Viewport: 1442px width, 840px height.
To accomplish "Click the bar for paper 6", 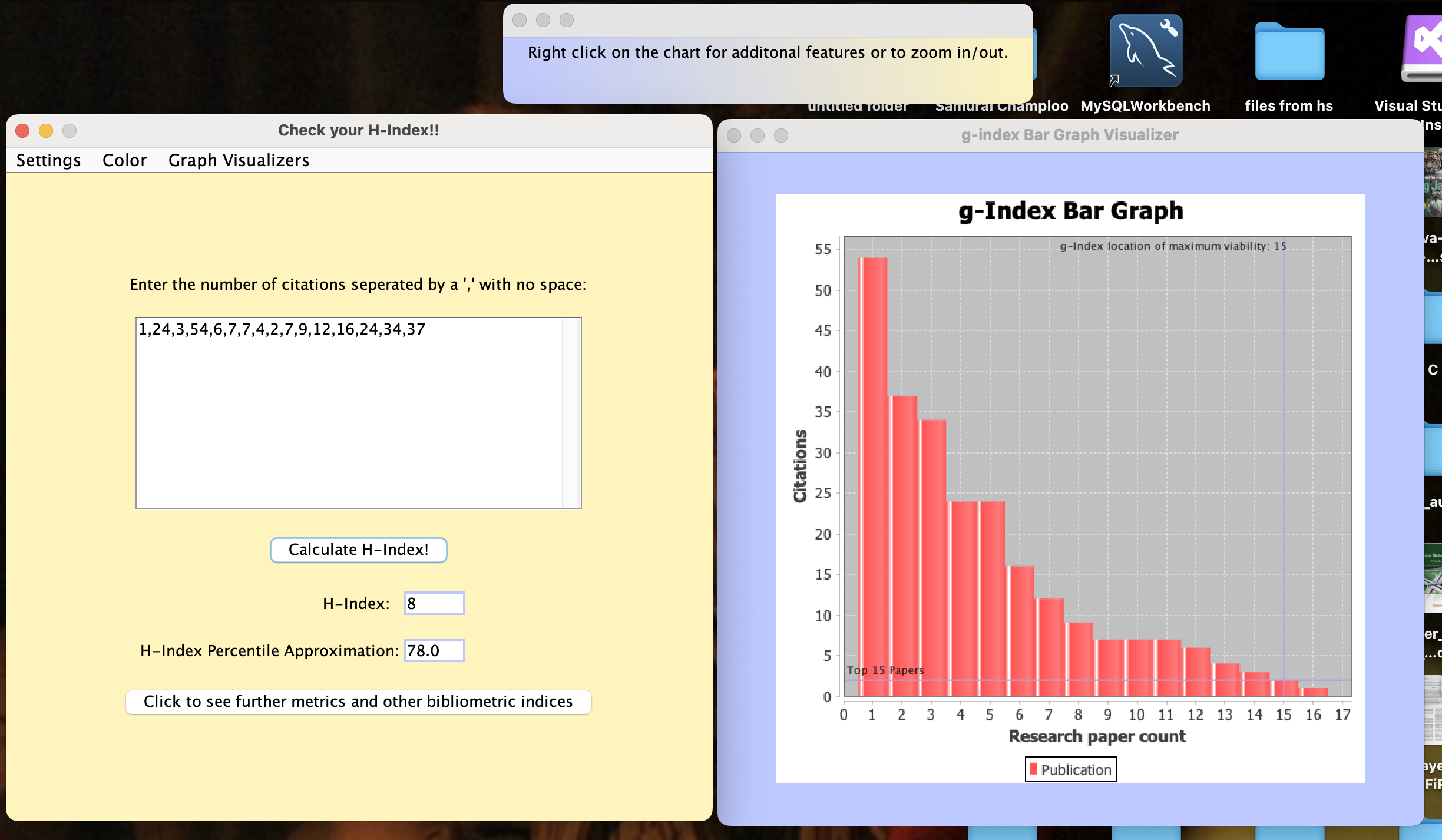I will click(1020, 630).
